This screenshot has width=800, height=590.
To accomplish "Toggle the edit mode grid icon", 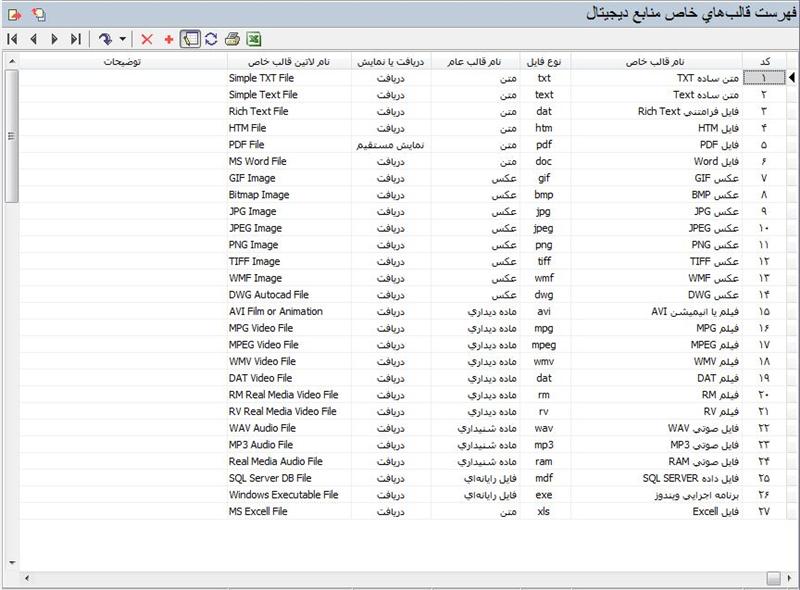I will click(190, 39).
